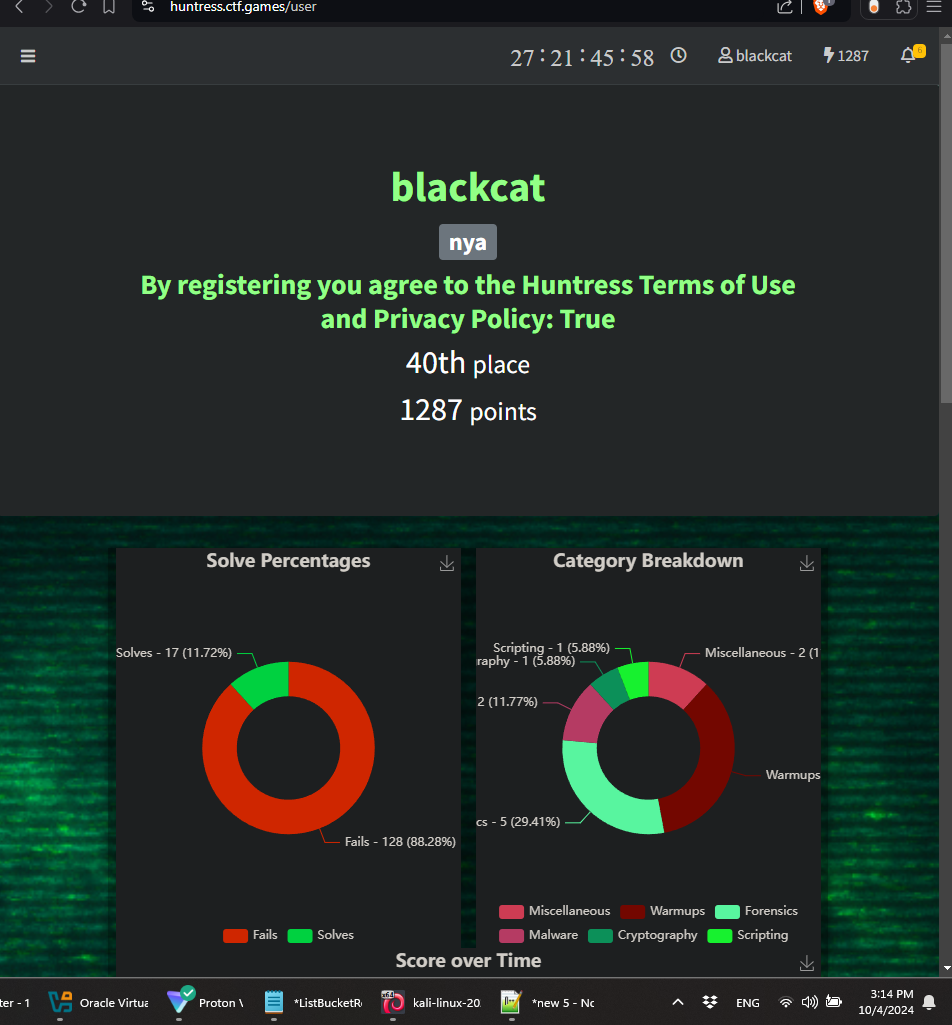Open the hamburger navigation menu

pos(27,56)
